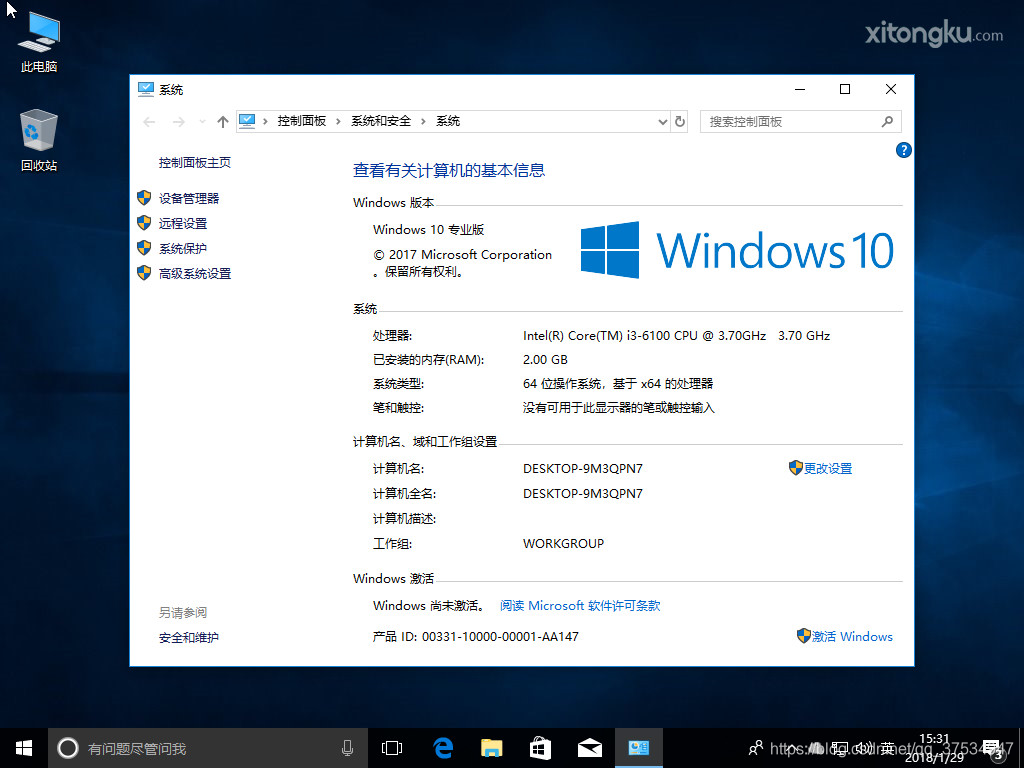Viewport: 1024px width, 768px height.
Task: Read the Microsoft 软件许可条款 link
Action: point(580,605)
